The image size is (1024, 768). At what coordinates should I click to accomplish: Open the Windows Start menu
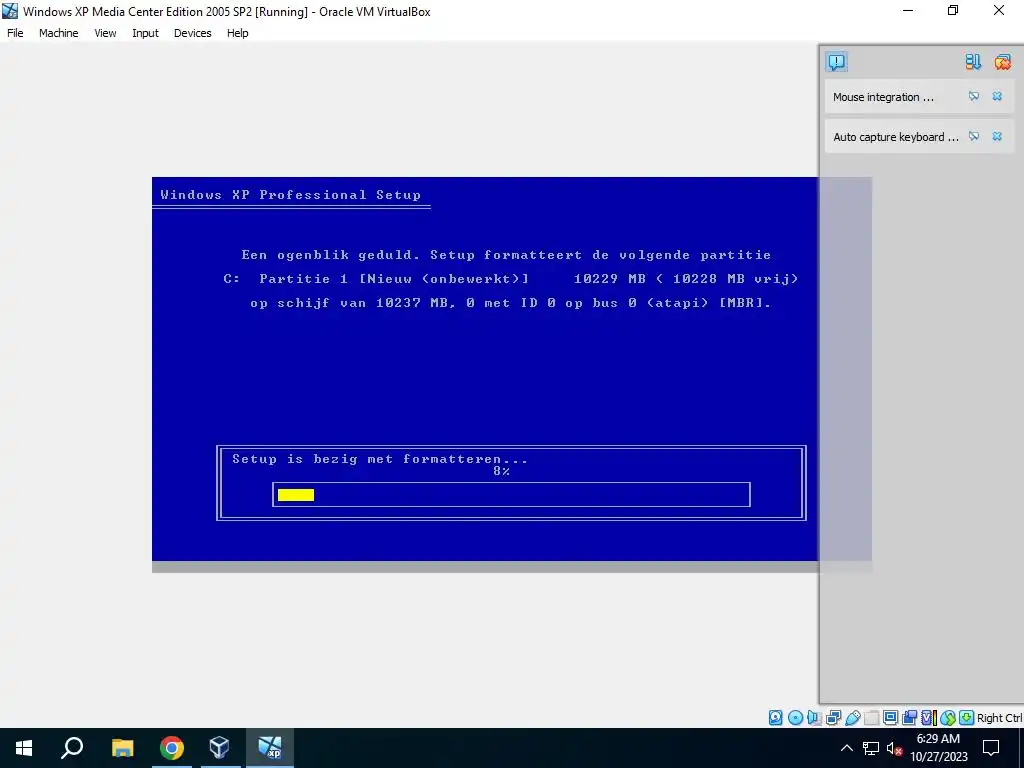24,748
